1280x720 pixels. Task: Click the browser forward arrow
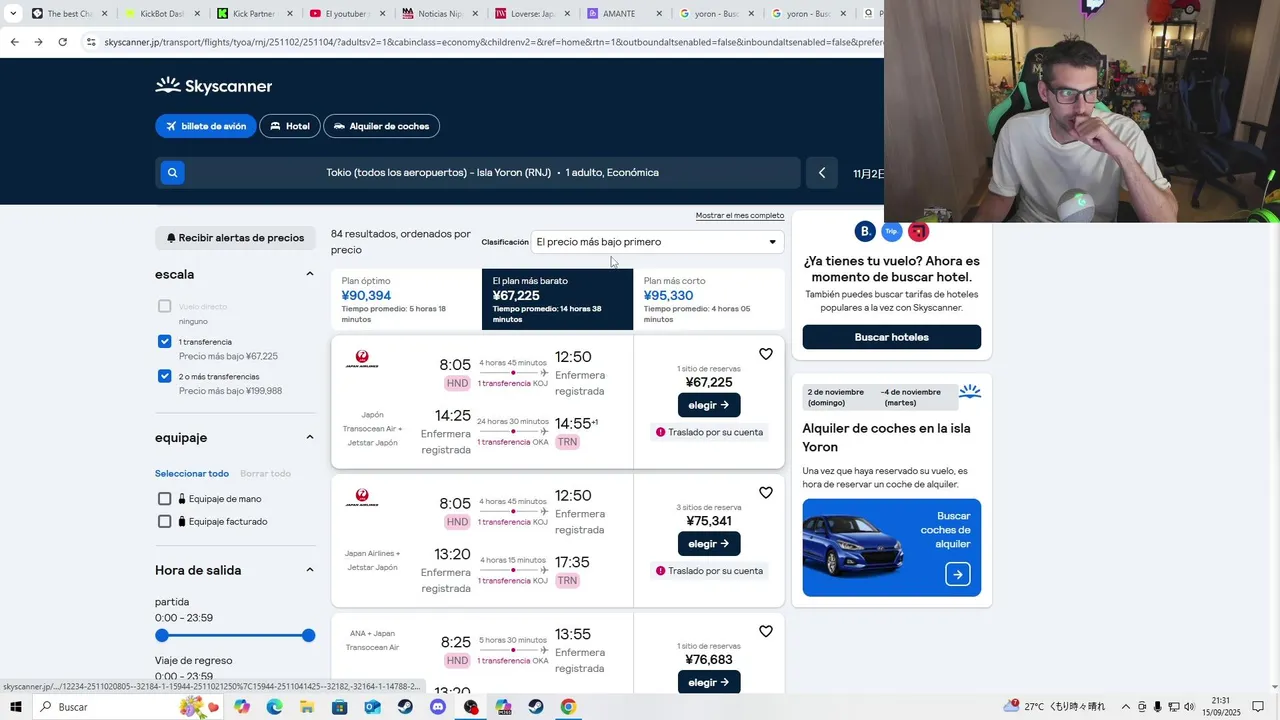point(38,42)
